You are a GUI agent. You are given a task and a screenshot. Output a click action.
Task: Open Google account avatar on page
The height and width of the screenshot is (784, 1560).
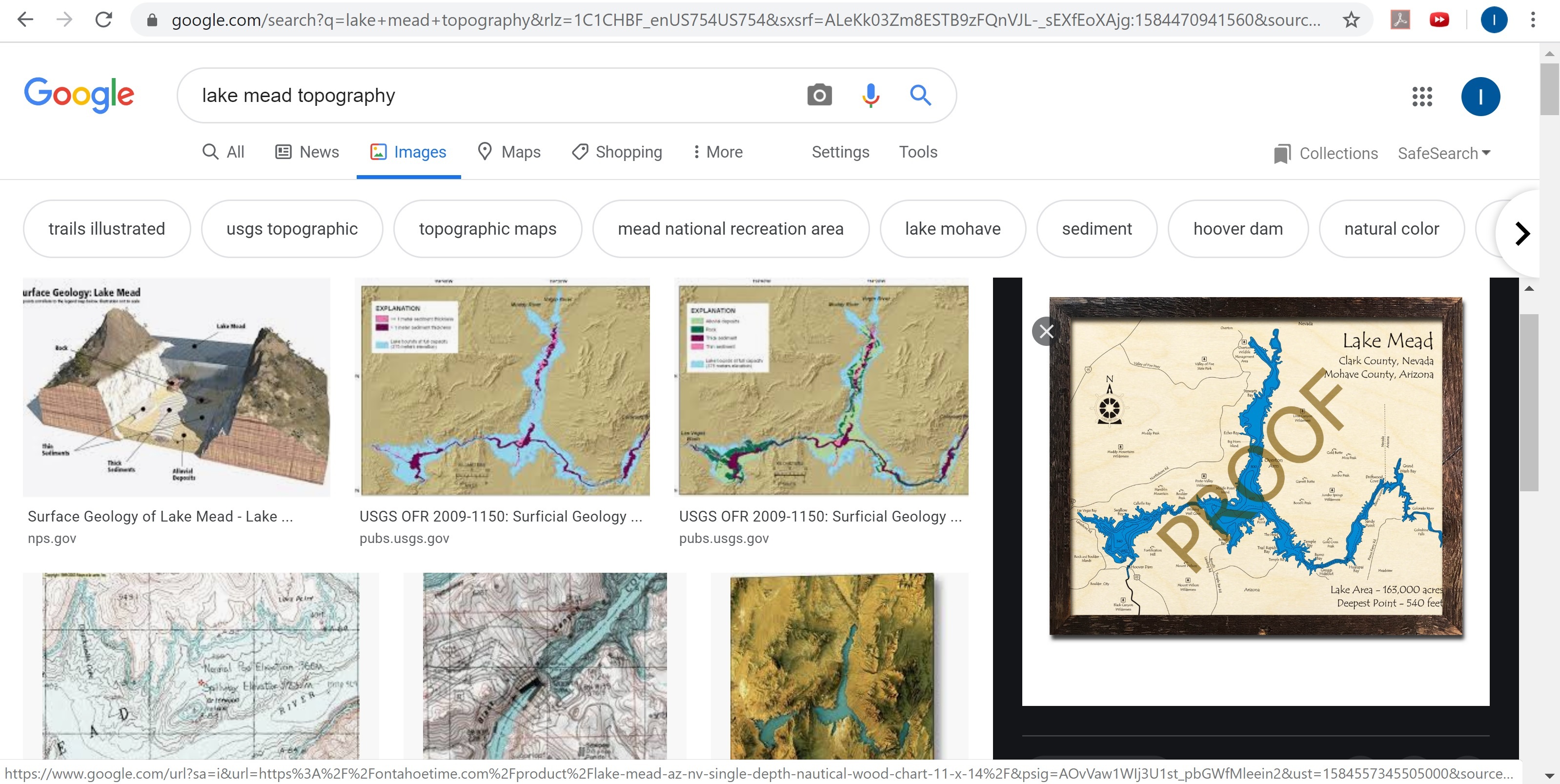click(x=1480, y=96)
